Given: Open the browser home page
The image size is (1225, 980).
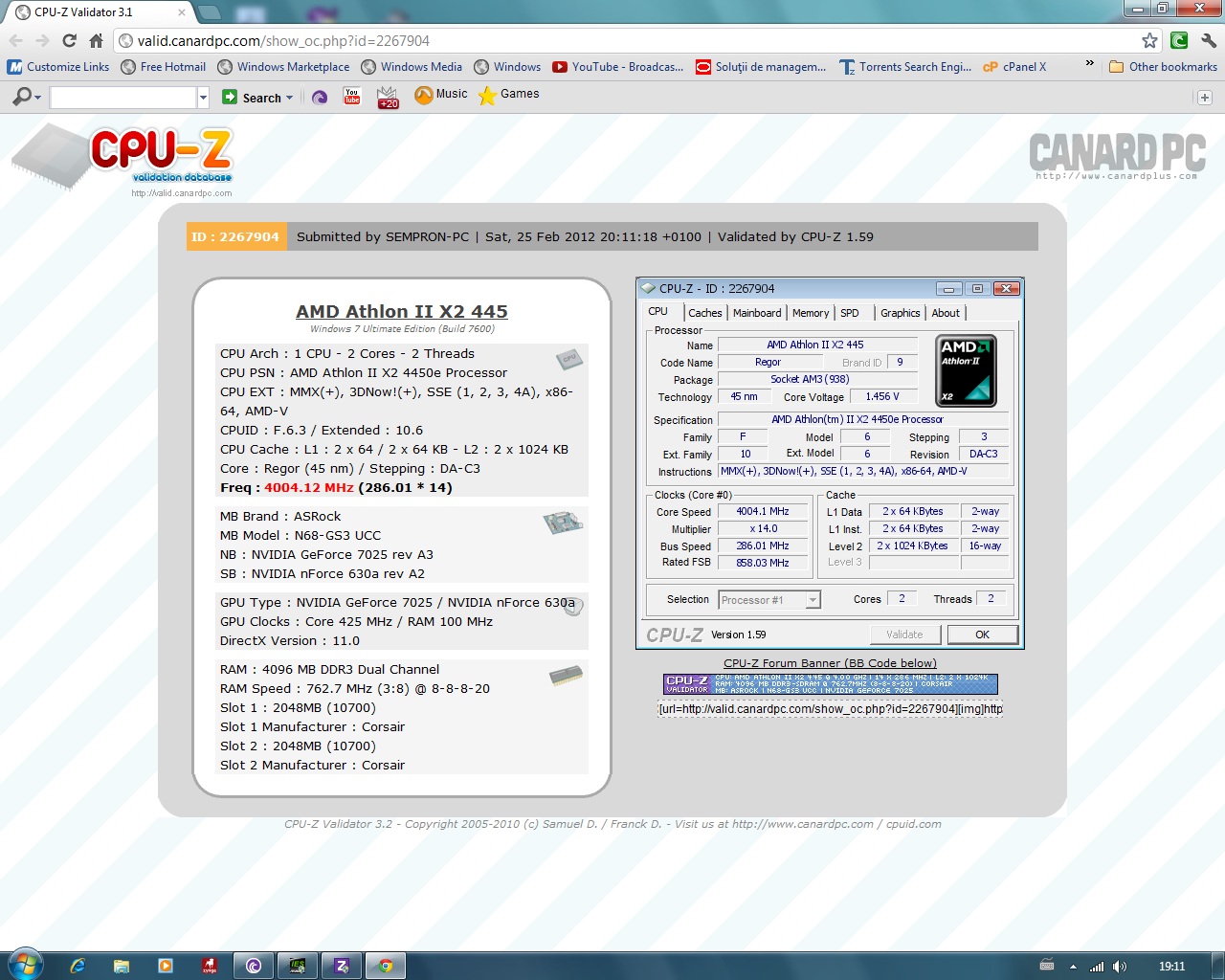Looking at the screenshot, I should pyautogui.click(x=96, y=40).
